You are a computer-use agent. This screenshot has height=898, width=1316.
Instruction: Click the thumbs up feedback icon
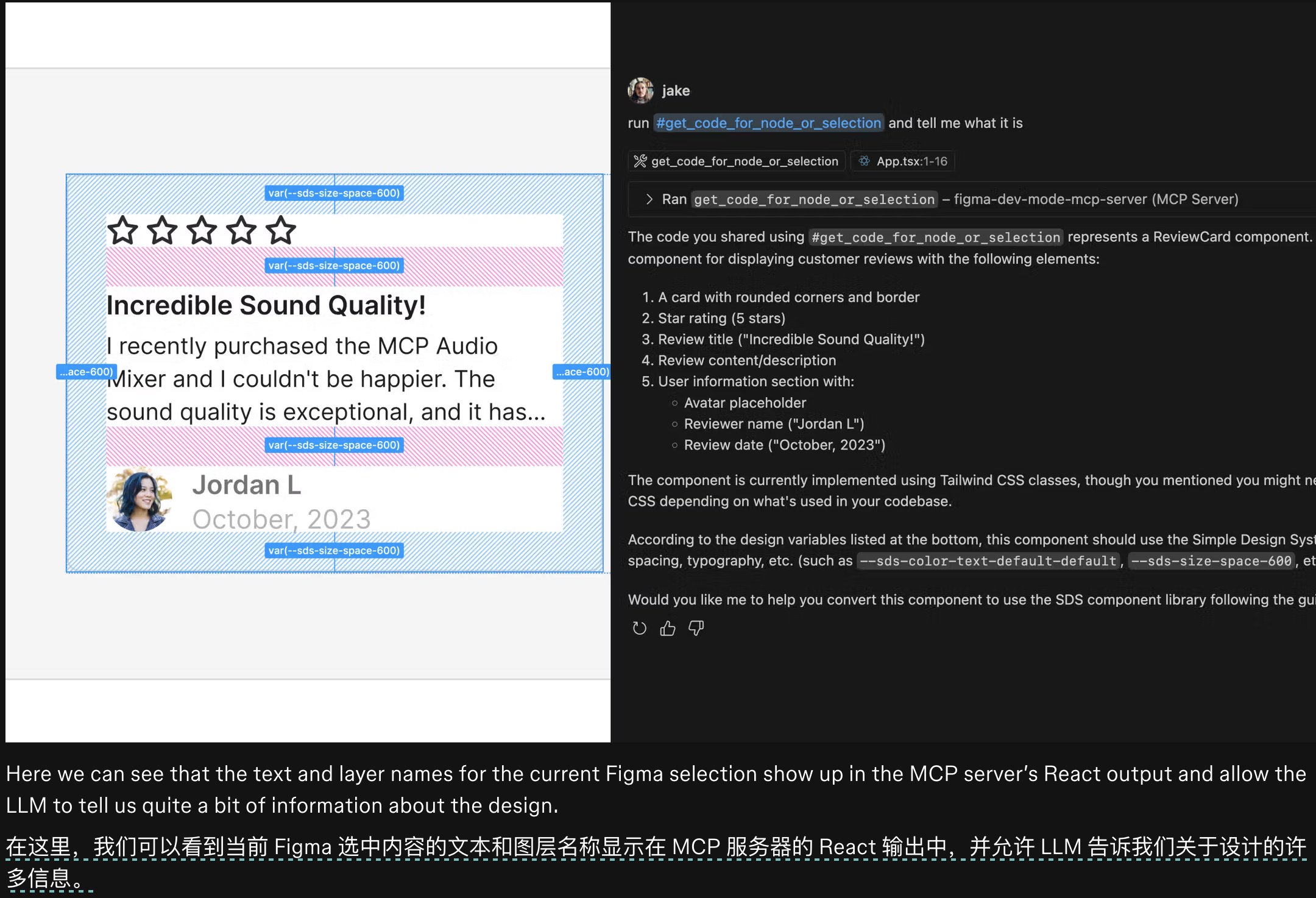(x=668, y=628)
